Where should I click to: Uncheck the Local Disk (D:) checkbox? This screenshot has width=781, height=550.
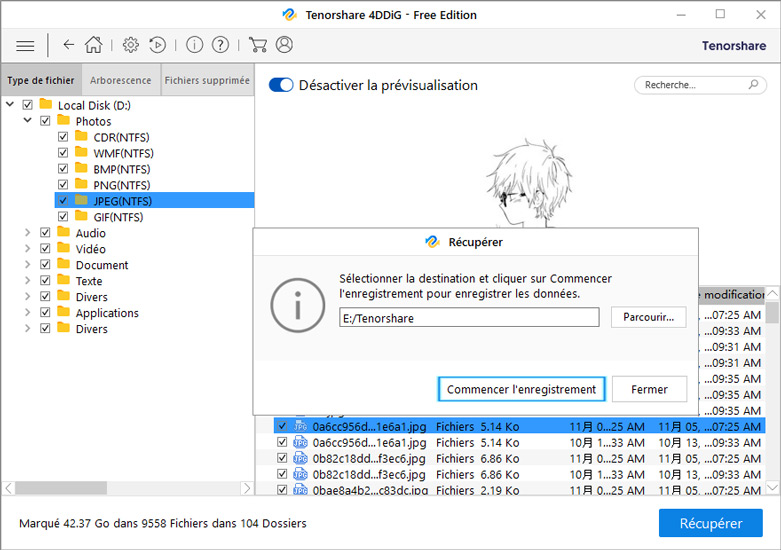[x=27, y=105]
